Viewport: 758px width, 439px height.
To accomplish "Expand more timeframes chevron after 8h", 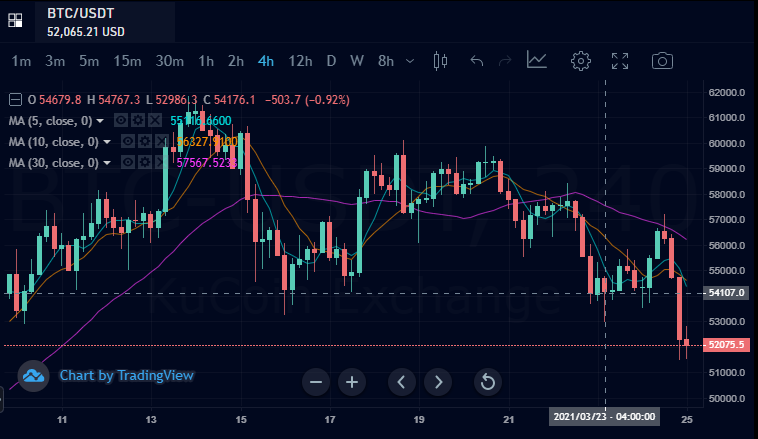I will point(410,61).
